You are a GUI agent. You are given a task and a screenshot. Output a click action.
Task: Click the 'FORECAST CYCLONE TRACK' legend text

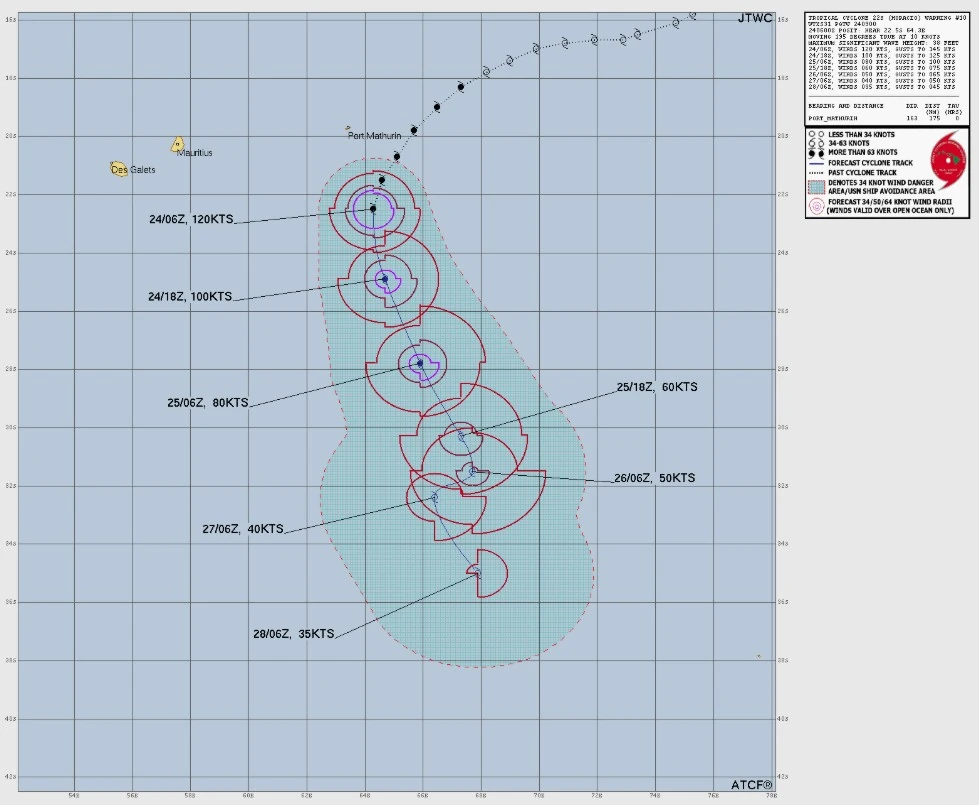pos(870,163)
